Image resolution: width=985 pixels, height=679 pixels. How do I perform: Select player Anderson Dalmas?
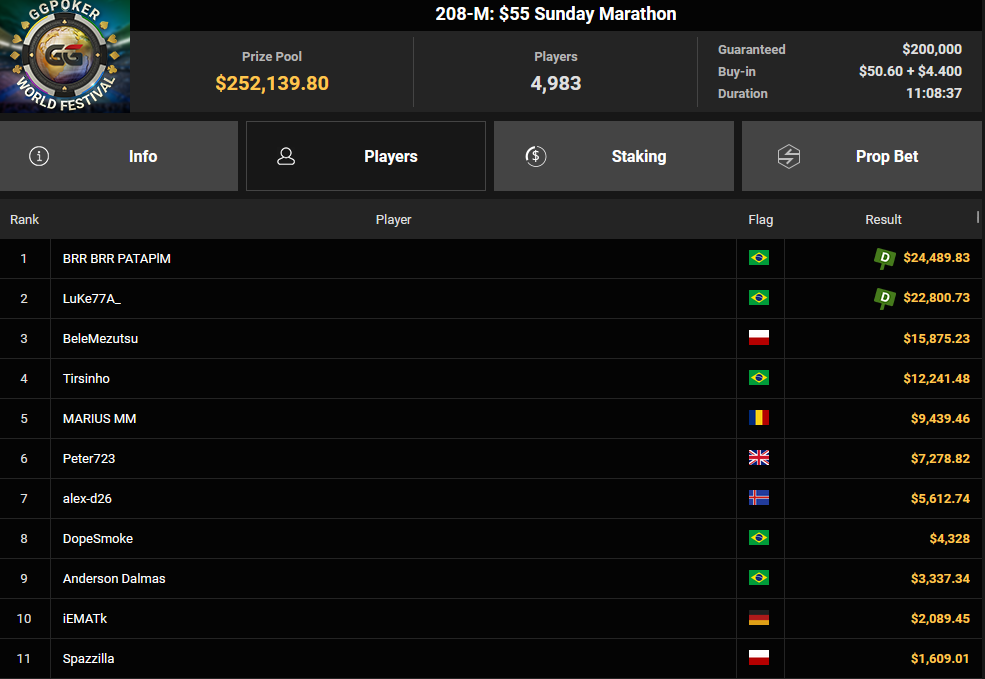(114, 579)
